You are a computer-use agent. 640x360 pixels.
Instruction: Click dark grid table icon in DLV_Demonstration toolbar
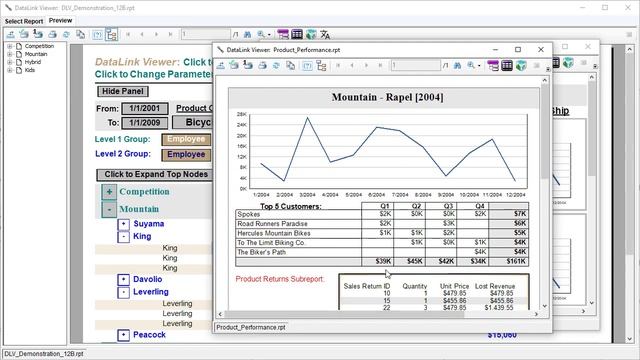point(297,34)
